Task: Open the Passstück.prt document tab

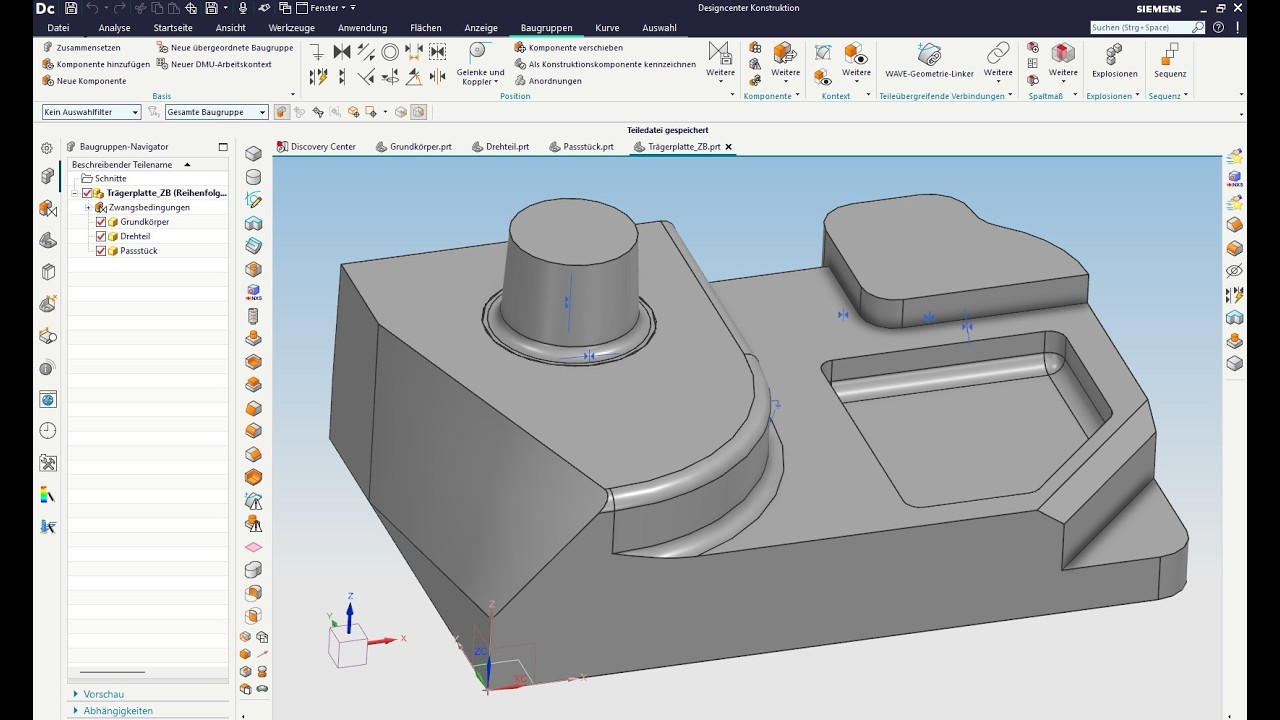Action: tap(581, 147)
